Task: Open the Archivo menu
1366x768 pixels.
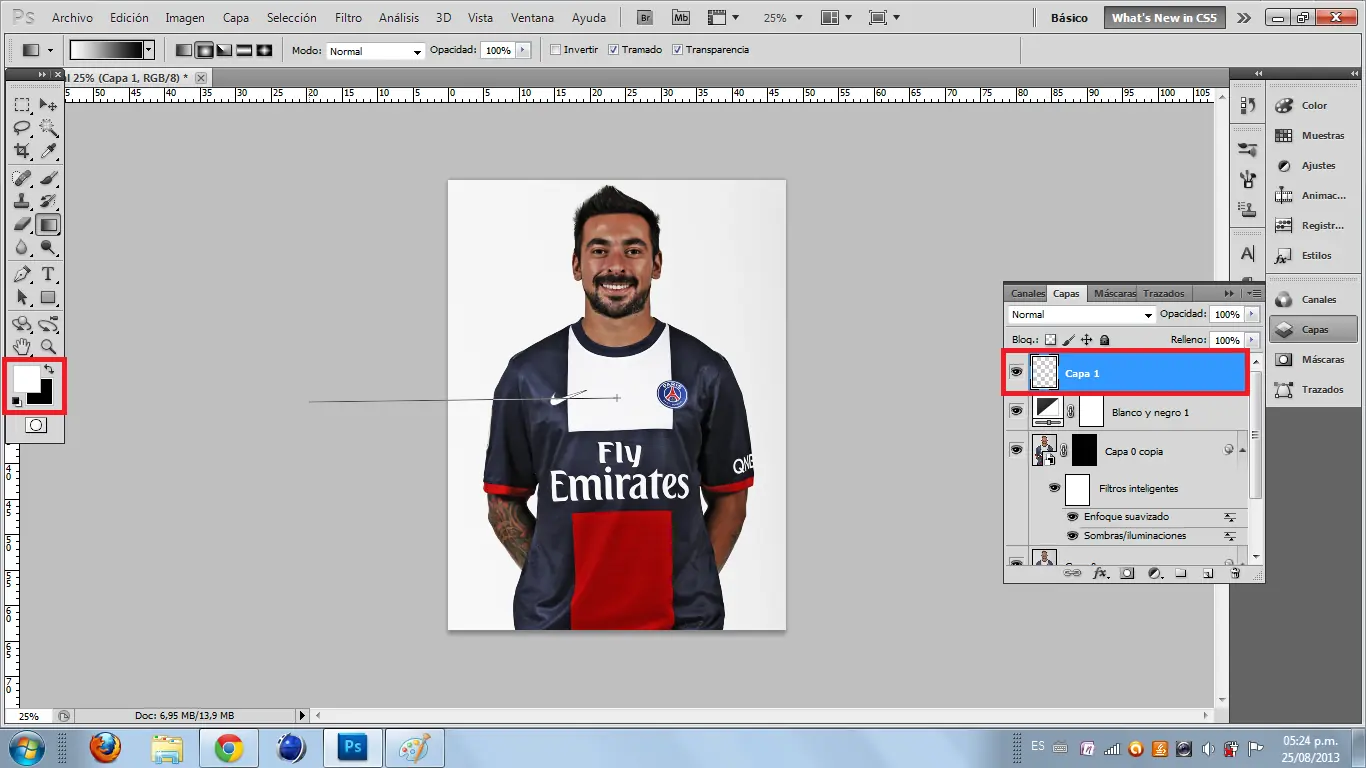Action: tap(72, 18)
